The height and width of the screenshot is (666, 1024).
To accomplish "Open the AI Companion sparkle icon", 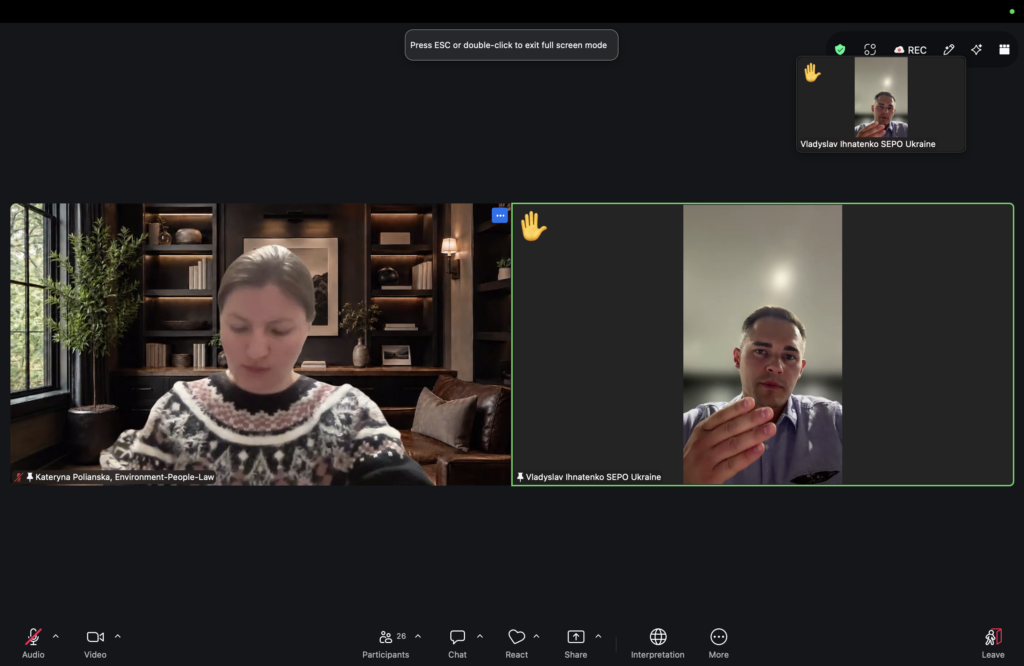I will click(976, 50).
